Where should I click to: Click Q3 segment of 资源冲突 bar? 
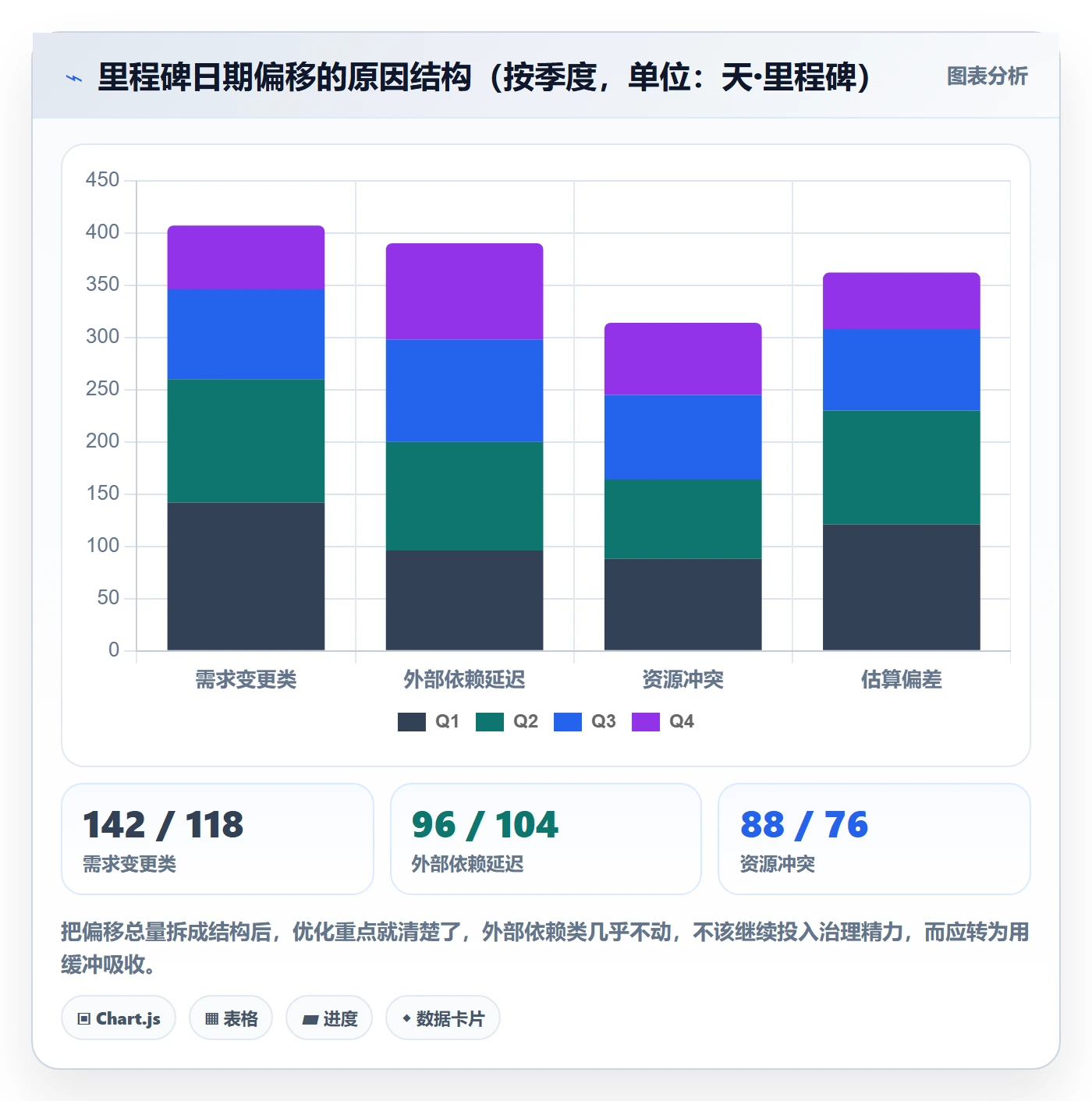pyautogui.click(x=682, y=437)
